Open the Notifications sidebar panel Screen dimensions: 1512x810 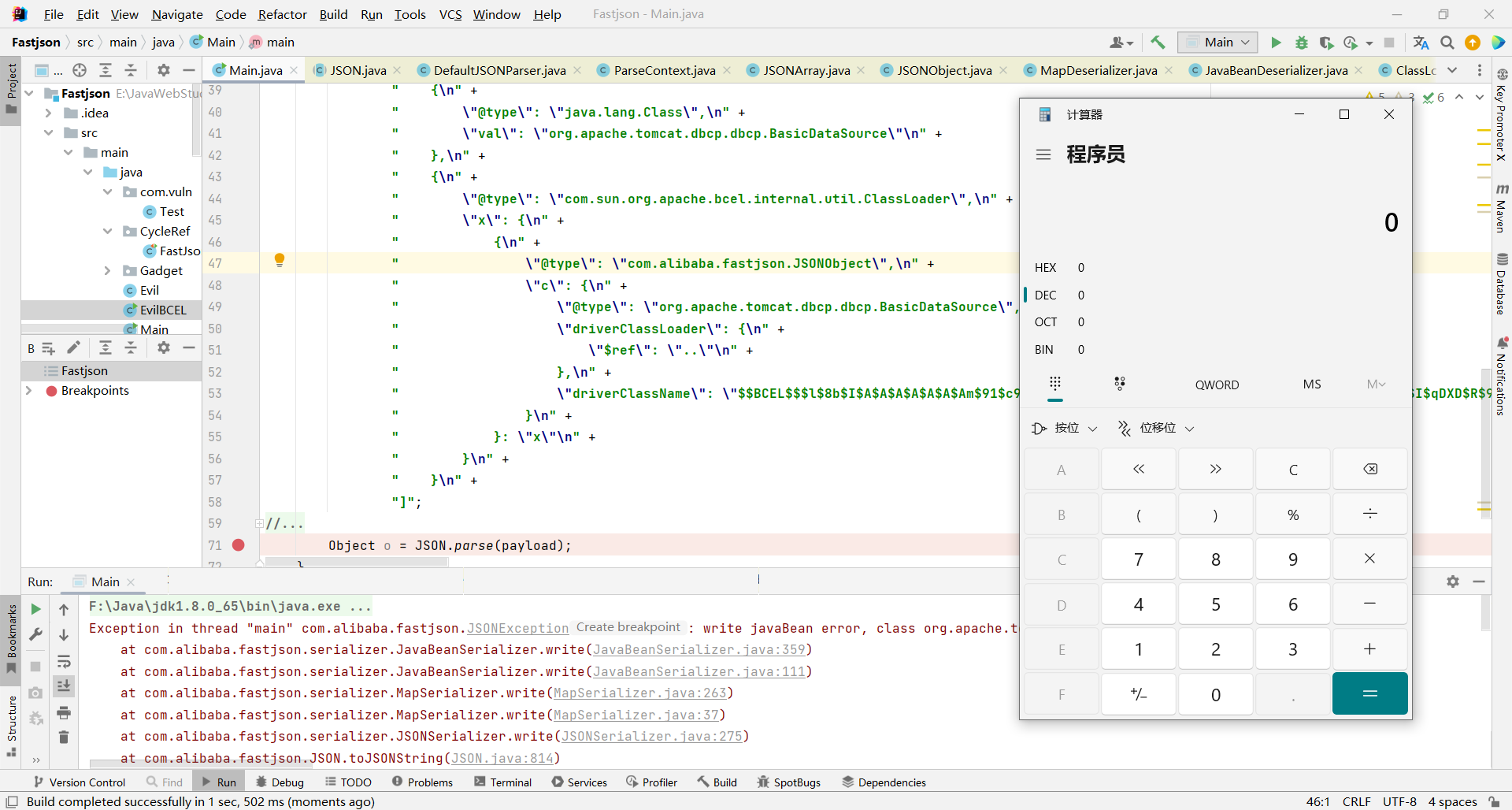point(1502,377)
